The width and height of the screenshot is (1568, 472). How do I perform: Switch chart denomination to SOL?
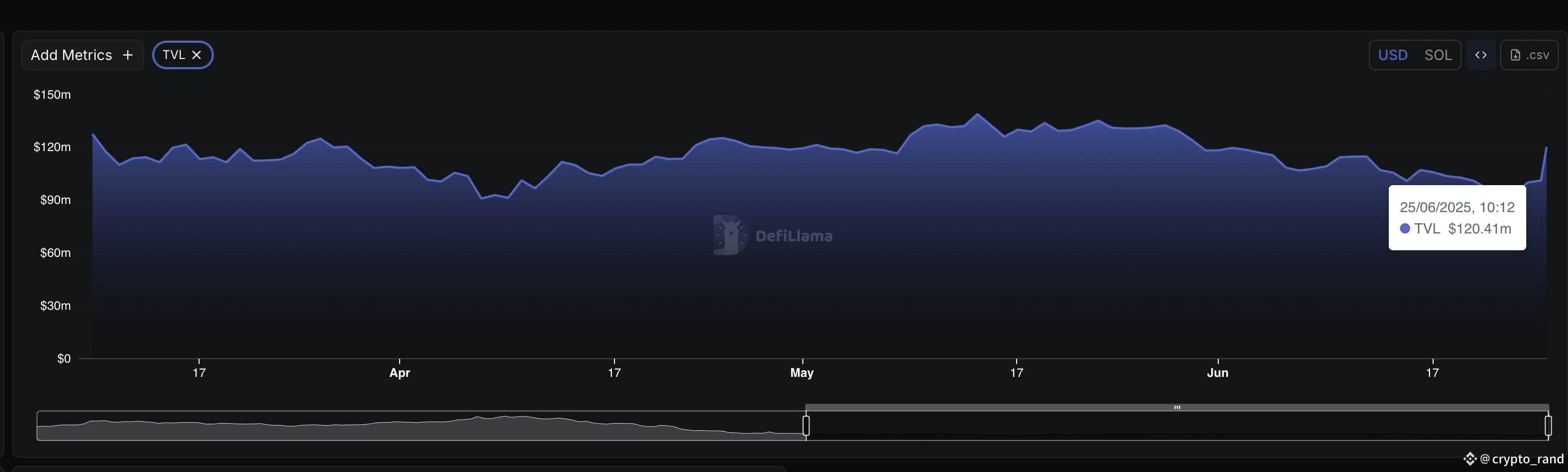[1438, 55]
